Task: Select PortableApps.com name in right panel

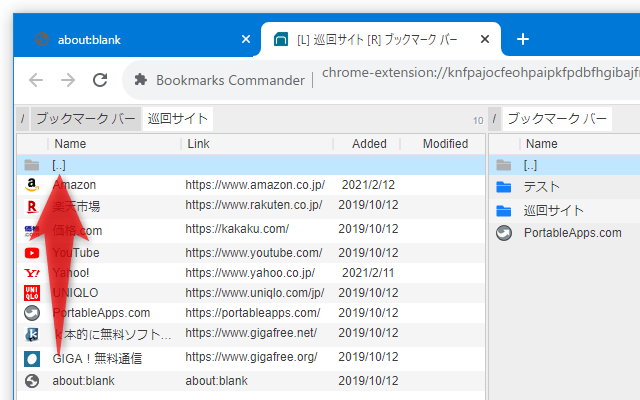Action: pos(573,233)
